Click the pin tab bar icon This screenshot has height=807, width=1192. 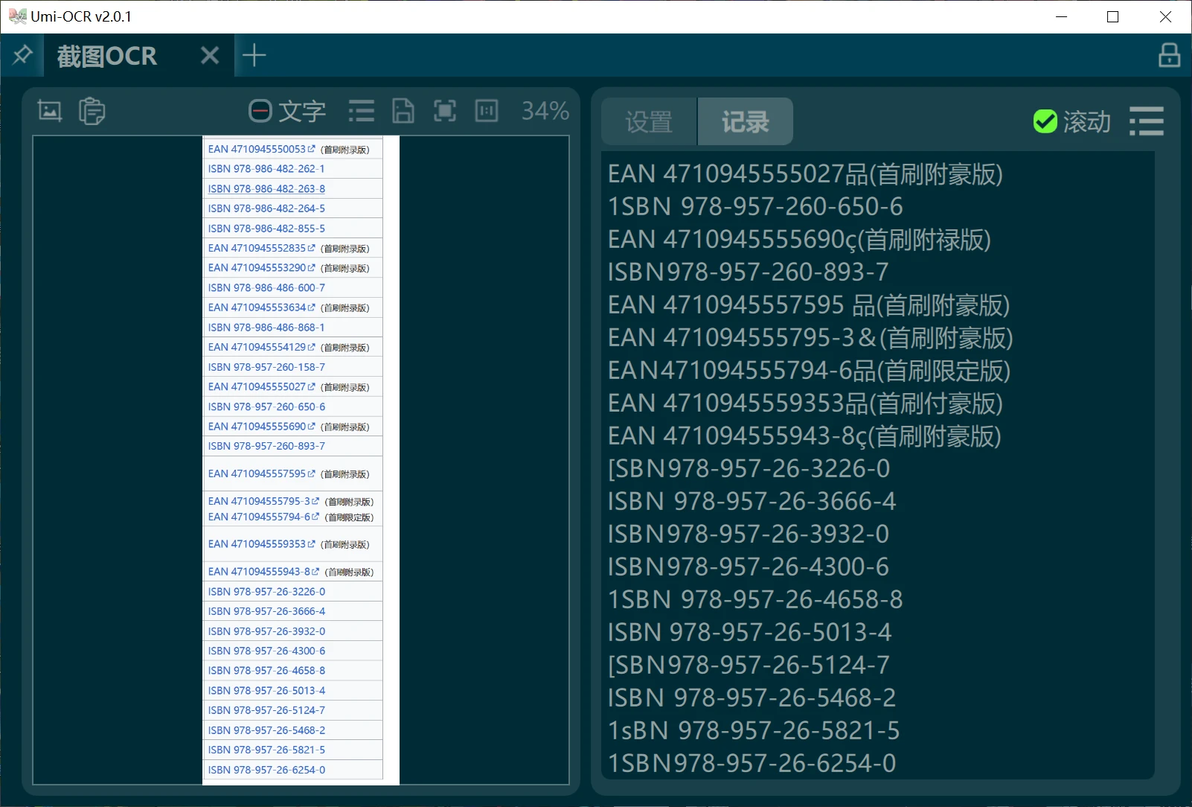pyautogui.click(x=23, y=55)
